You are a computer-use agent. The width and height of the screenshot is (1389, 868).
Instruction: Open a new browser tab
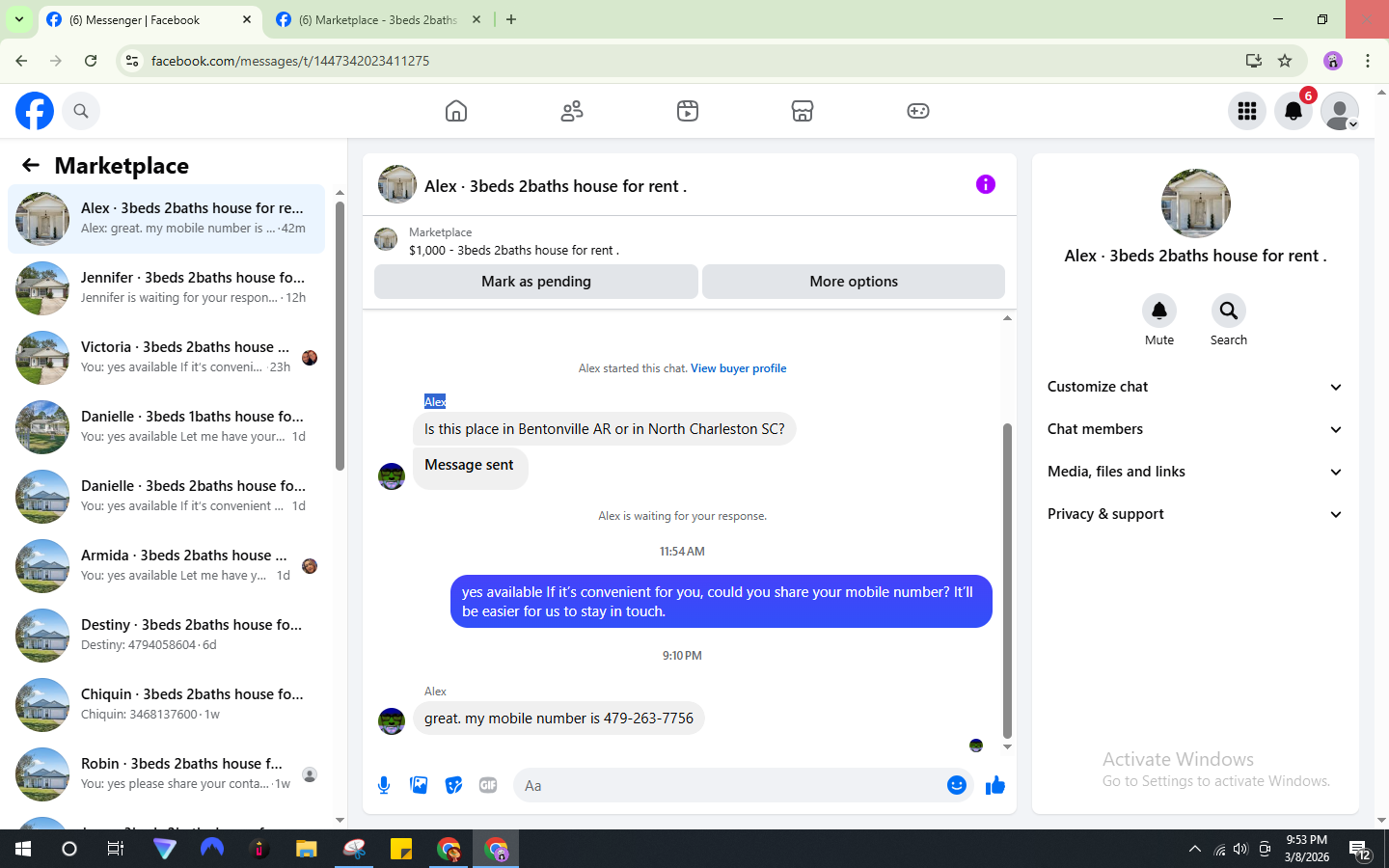pos(511,19)
